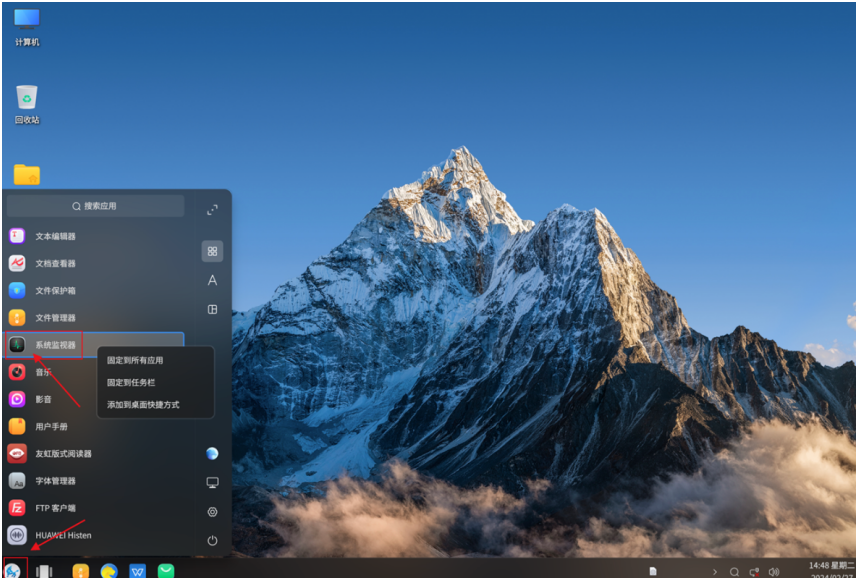Click the power button in start menu
Viewport: 860px width, 580px height.
212,540
